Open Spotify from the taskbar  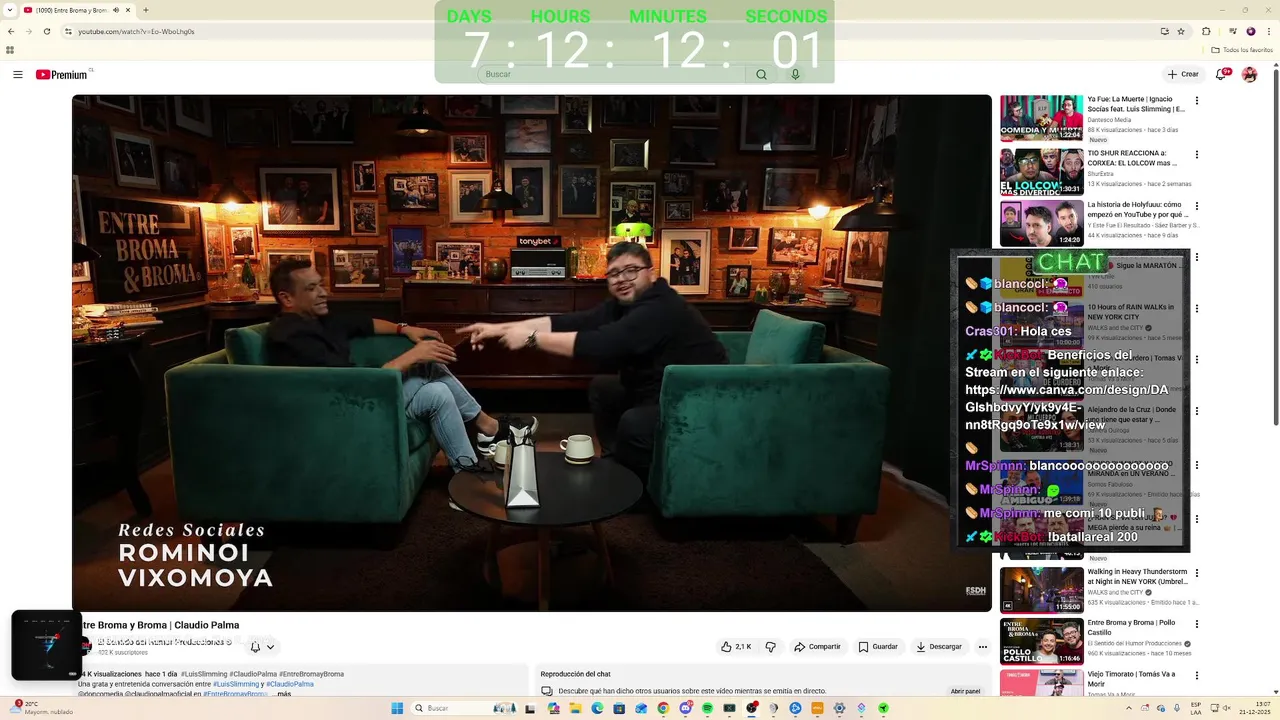pos(707,708)
